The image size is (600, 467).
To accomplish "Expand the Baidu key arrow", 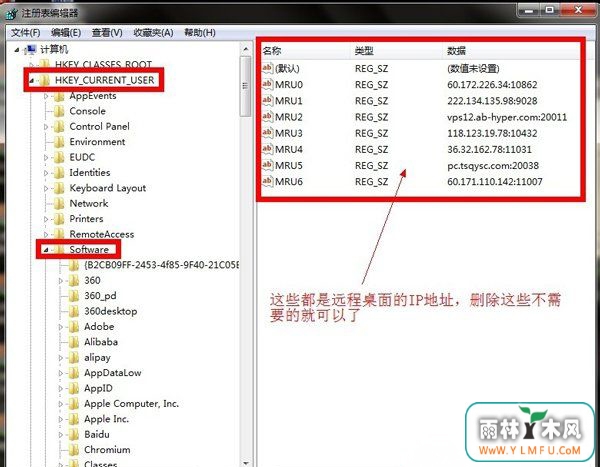I will (x=61, y=435).
